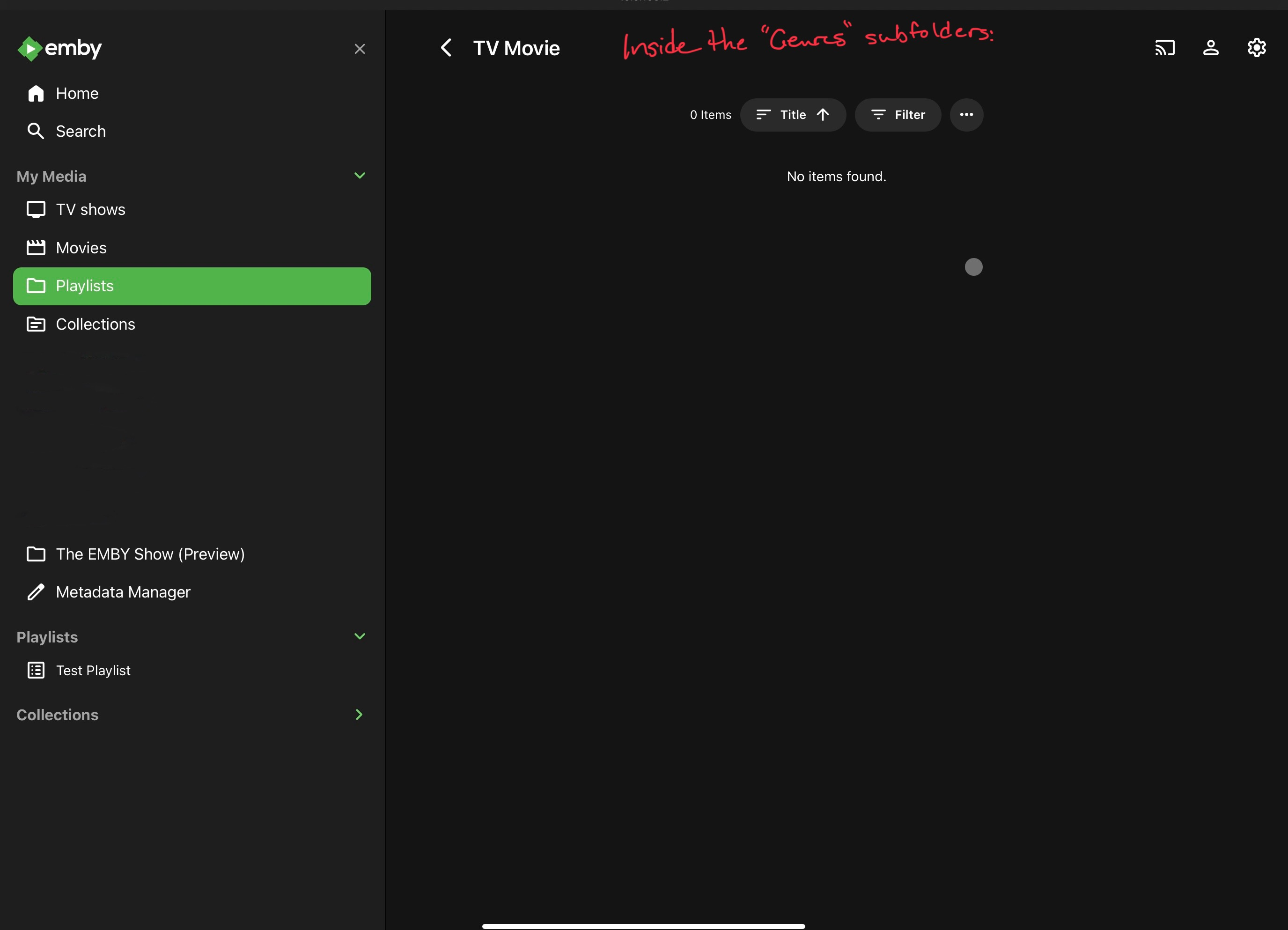Open the Filter options button
The image size is (1288, 930).
[898, 115]
